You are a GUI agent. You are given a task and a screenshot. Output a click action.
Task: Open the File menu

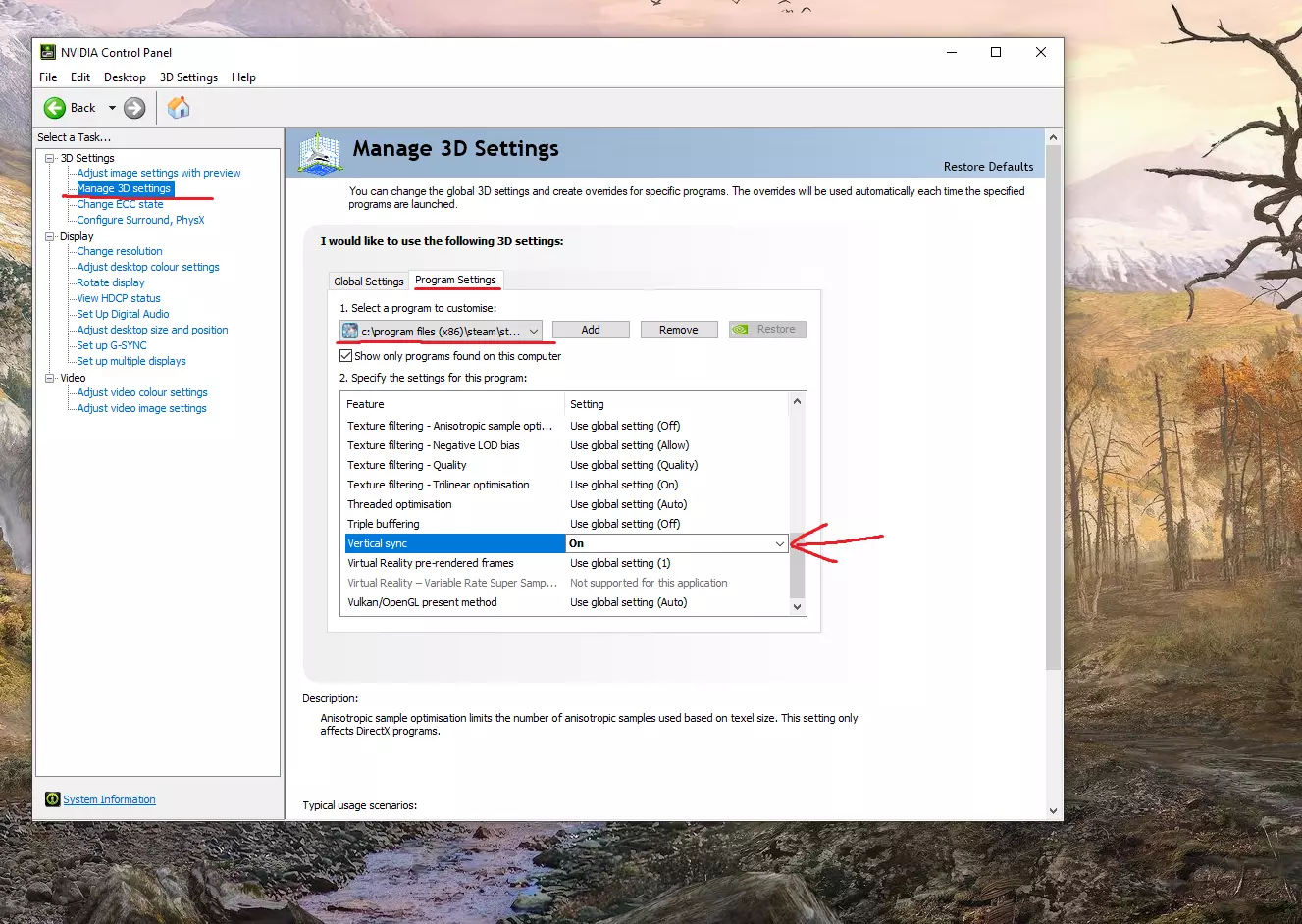(48, 77)
